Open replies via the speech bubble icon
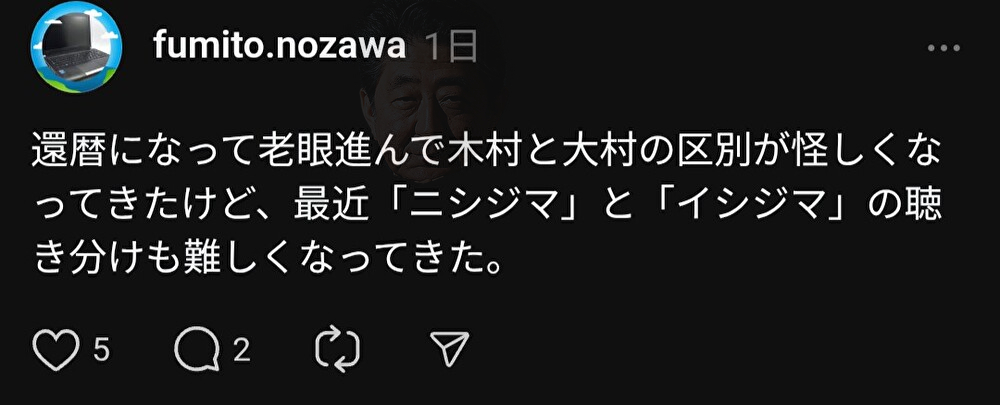Image resolution: width=1000 pixels, height=405 pixels. coord(197,350)
